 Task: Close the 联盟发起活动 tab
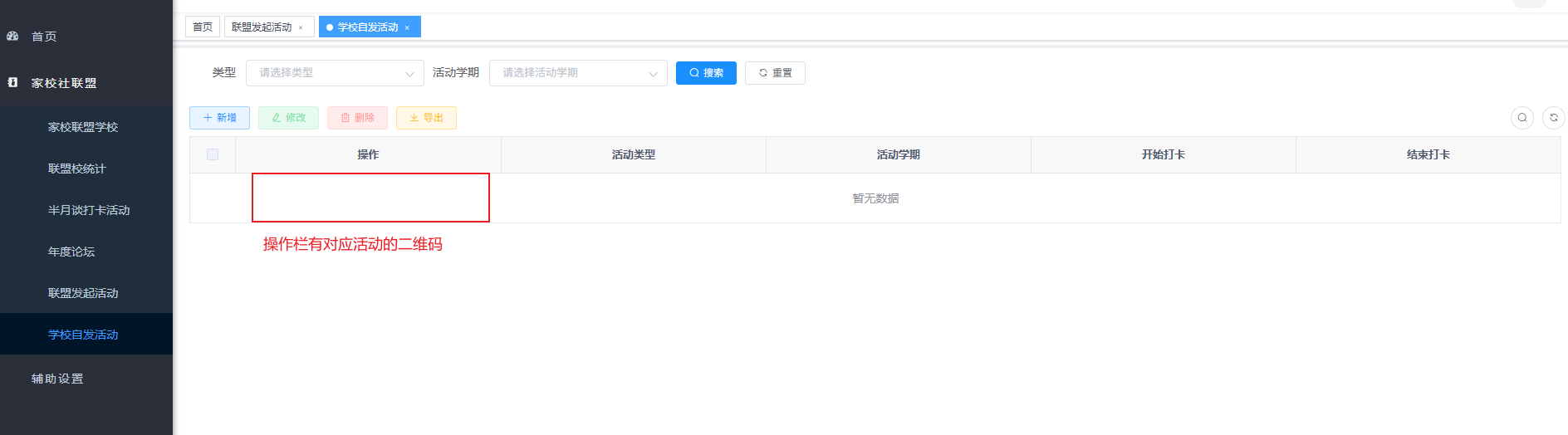tap(301, 27)
